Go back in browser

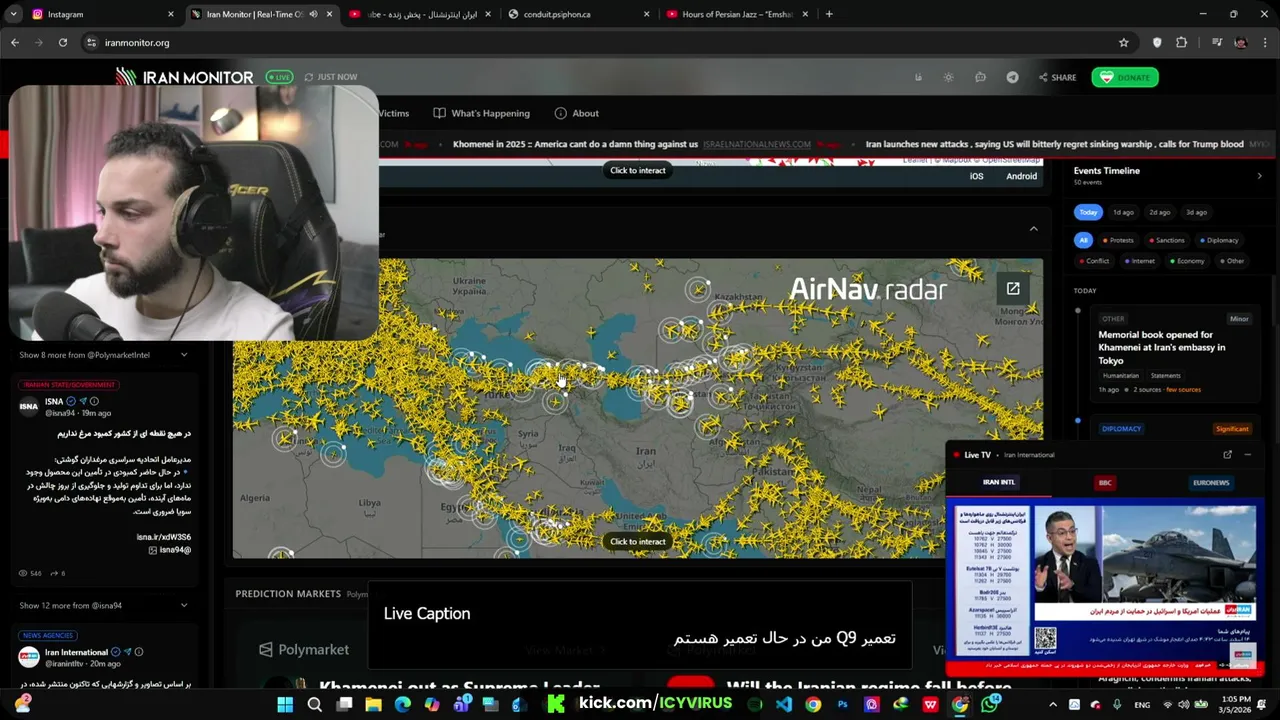click(x=14, y=42)
